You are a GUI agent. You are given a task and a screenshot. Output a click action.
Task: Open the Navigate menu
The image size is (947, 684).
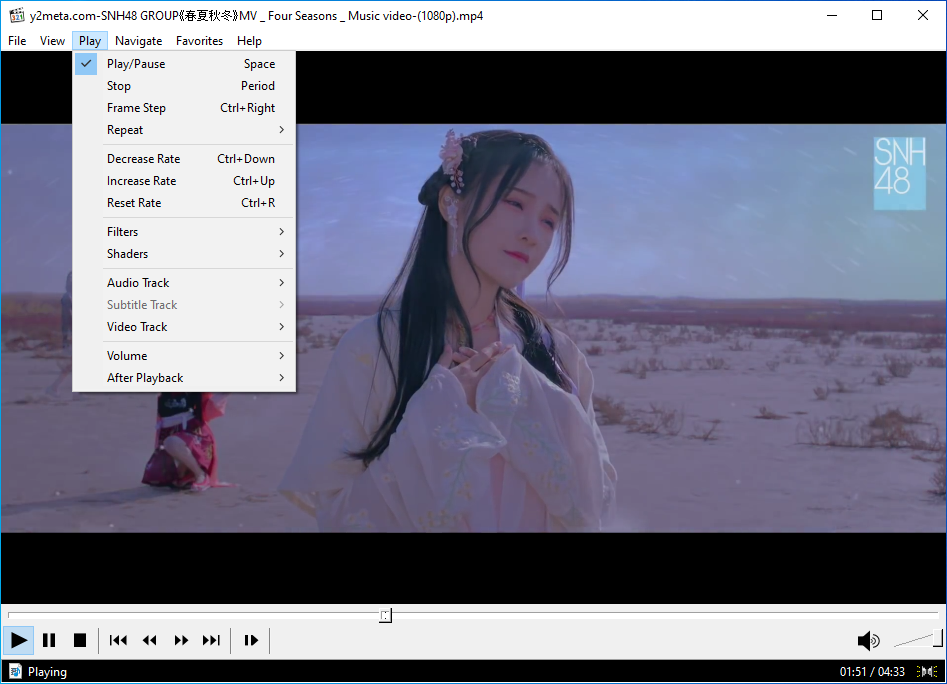138,41
